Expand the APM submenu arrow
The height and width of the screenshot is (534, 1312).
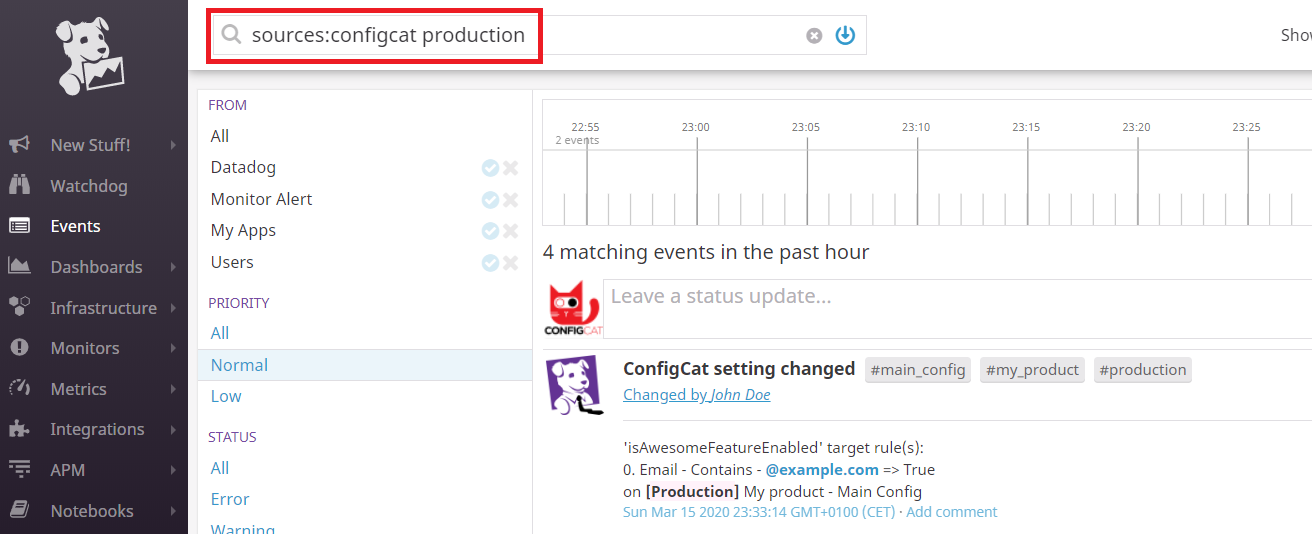173,470
